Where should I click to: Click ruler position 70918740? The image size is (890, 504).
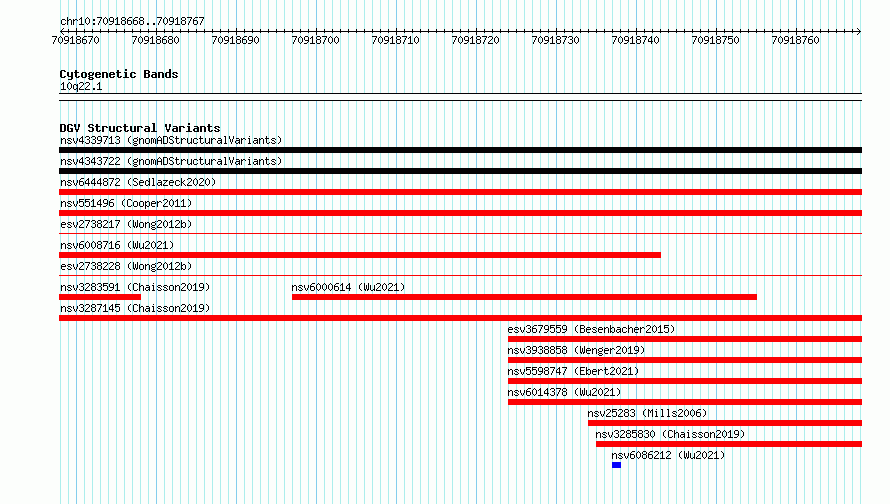[636, 40]
